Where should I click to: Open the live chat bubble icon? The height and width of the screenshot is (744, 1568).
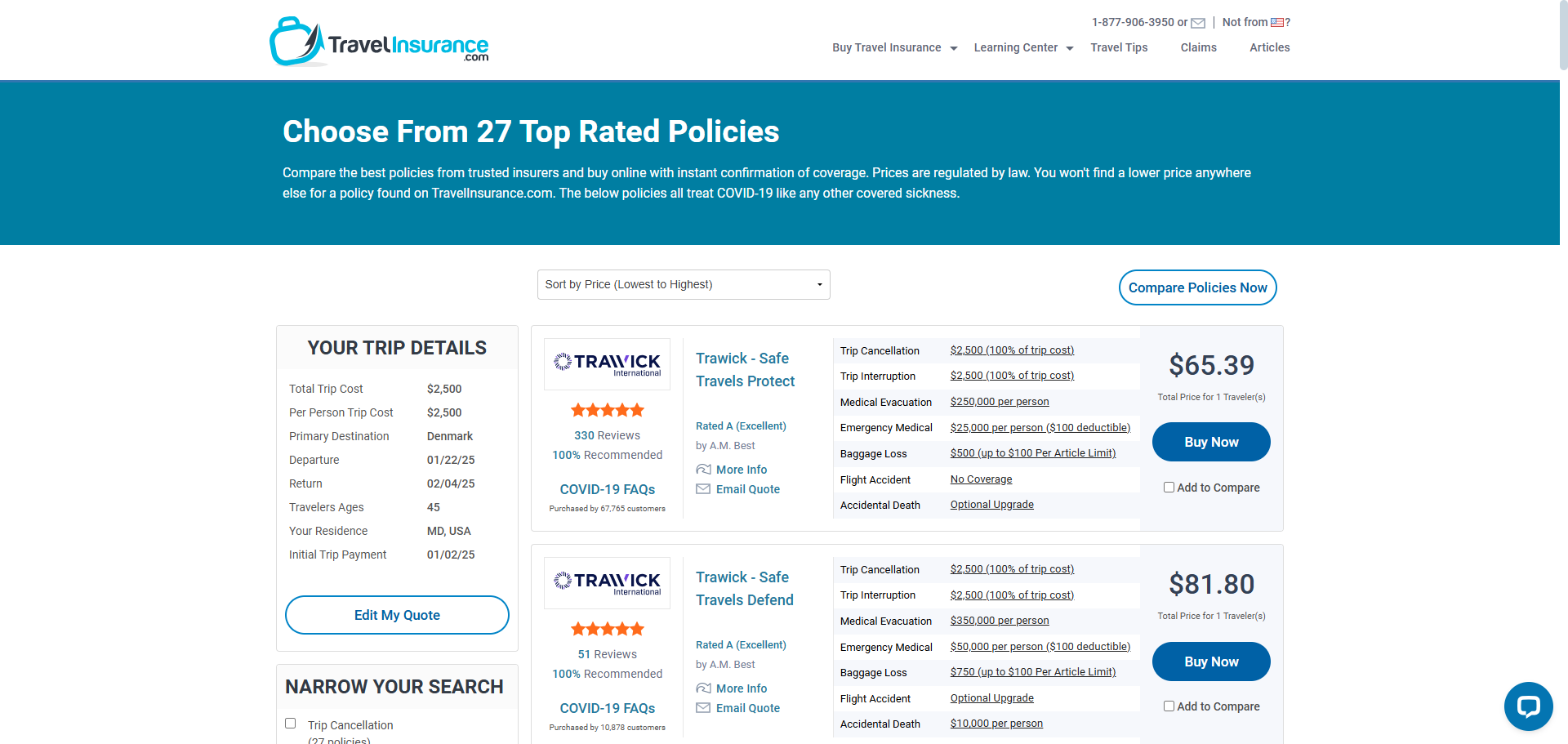[1528, 706]
